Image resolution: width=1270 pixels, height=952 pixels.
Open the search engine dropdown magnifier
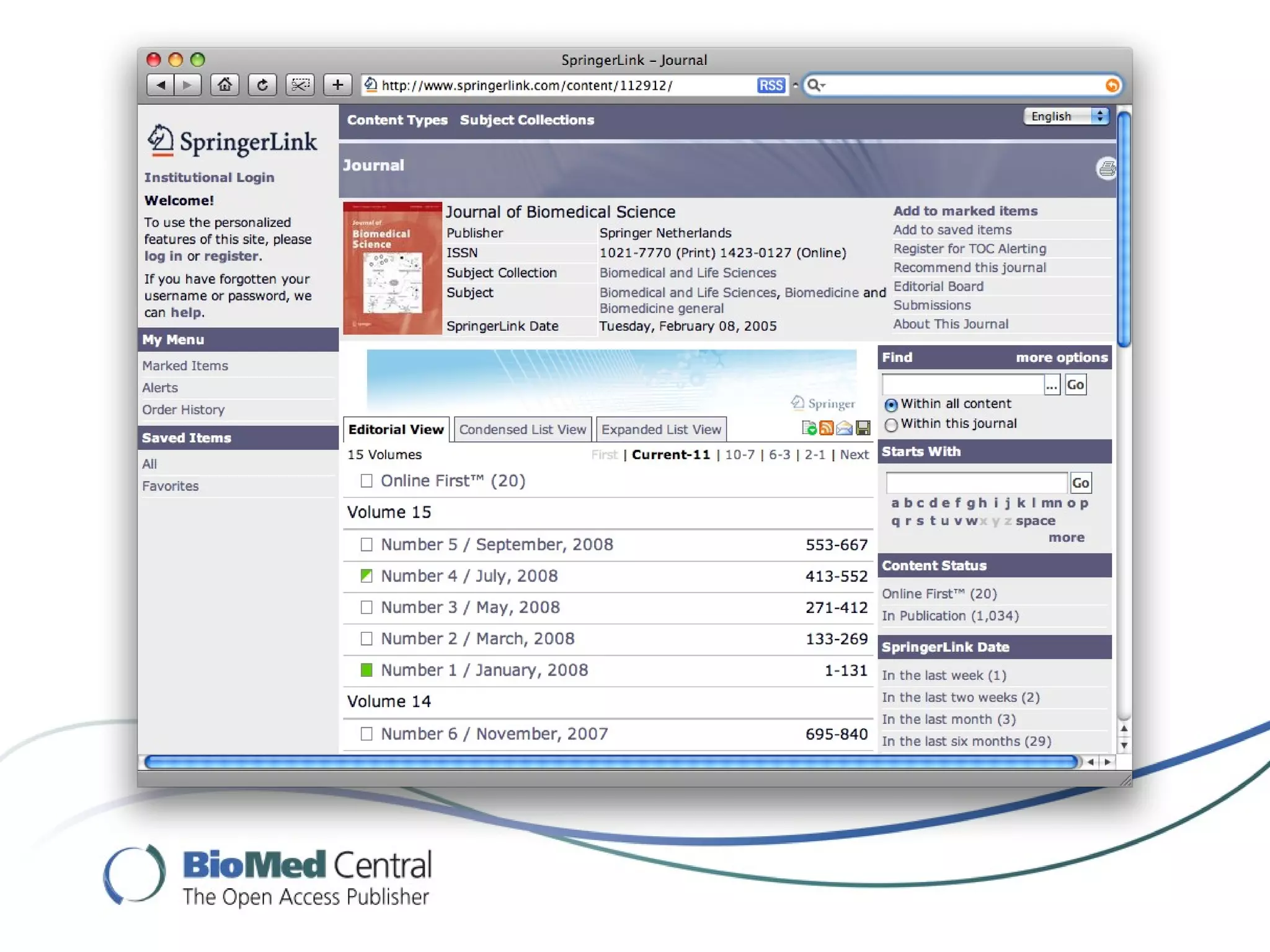[816, 86]
